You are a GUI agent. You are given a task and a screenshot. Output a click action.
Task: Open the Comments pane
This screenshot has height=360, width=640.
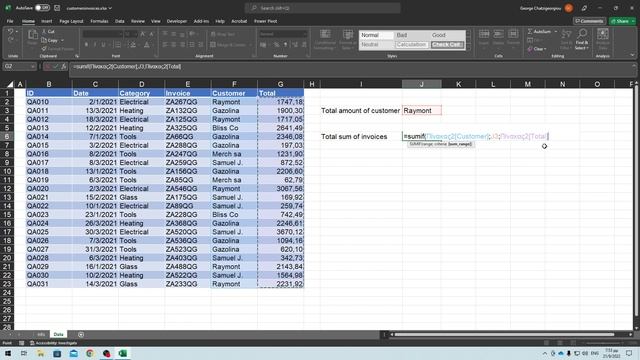[x=589, y=21]
